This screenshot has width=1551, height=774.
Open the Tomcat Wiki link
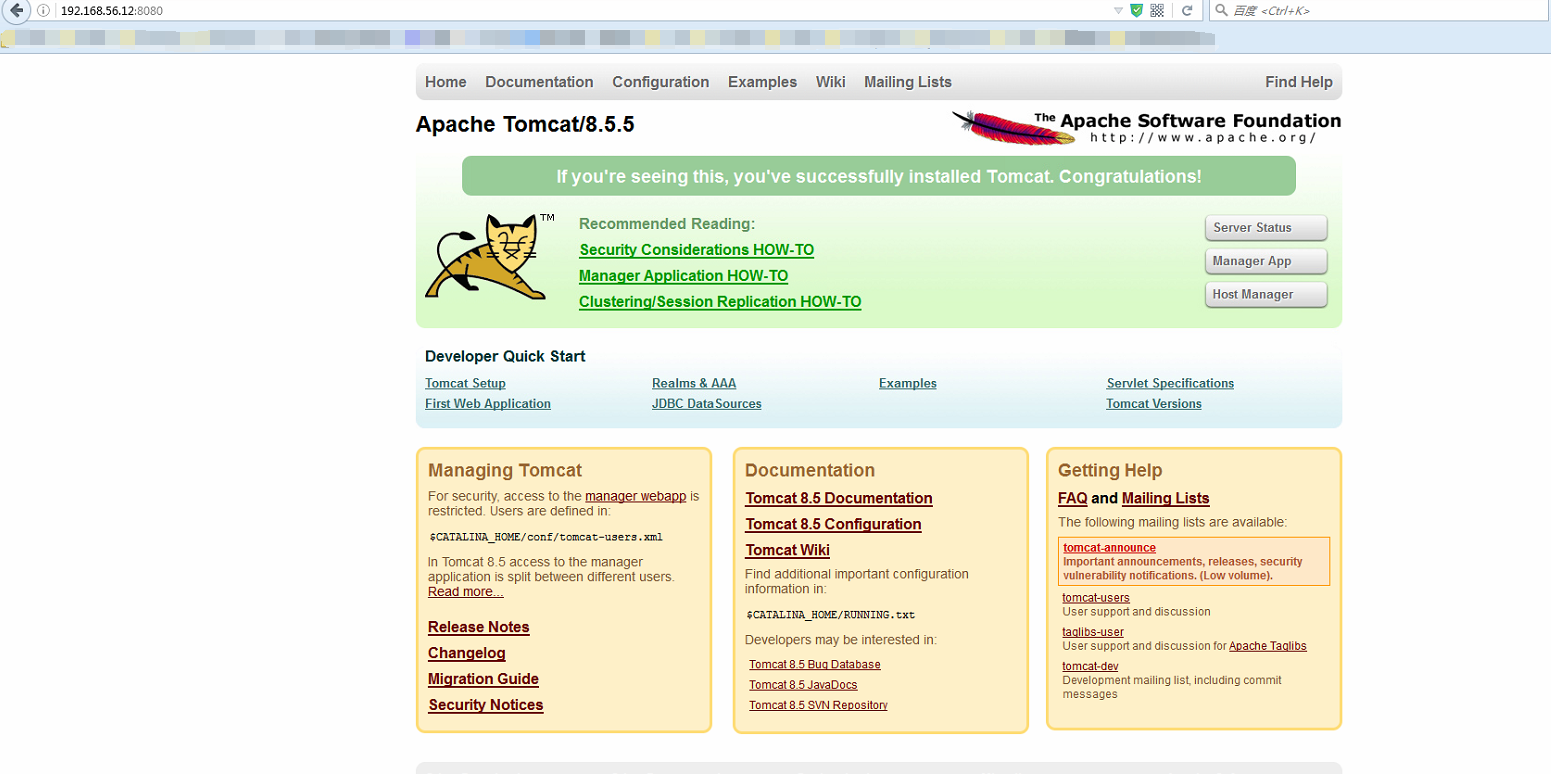click(788, 550)
